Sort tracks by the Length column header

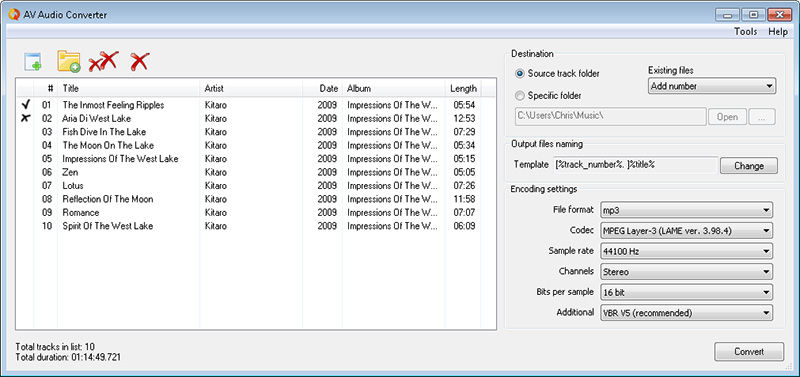(463, 88)
